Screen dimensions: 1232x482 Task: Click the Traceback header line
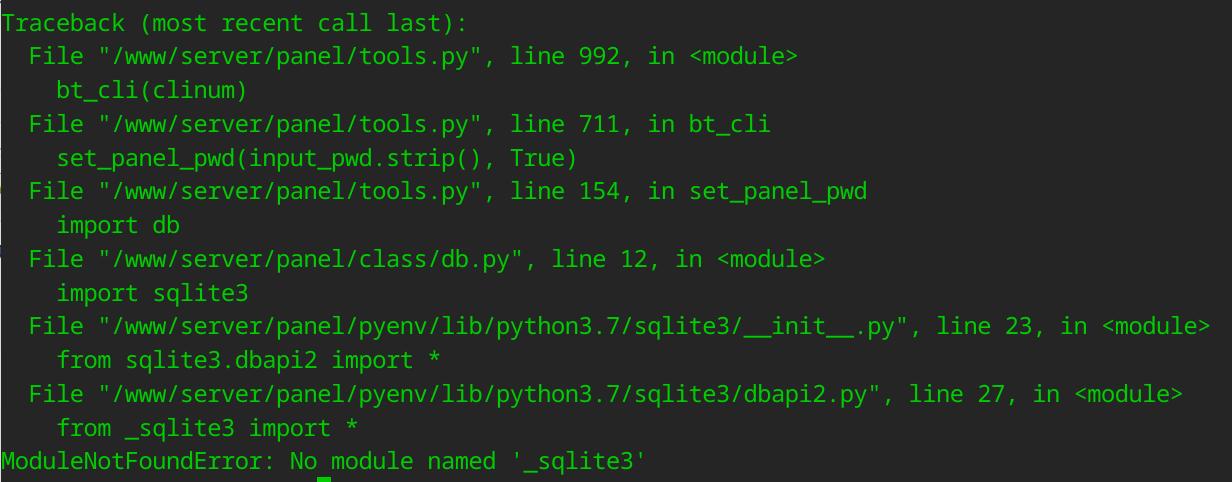pos(234,23)
